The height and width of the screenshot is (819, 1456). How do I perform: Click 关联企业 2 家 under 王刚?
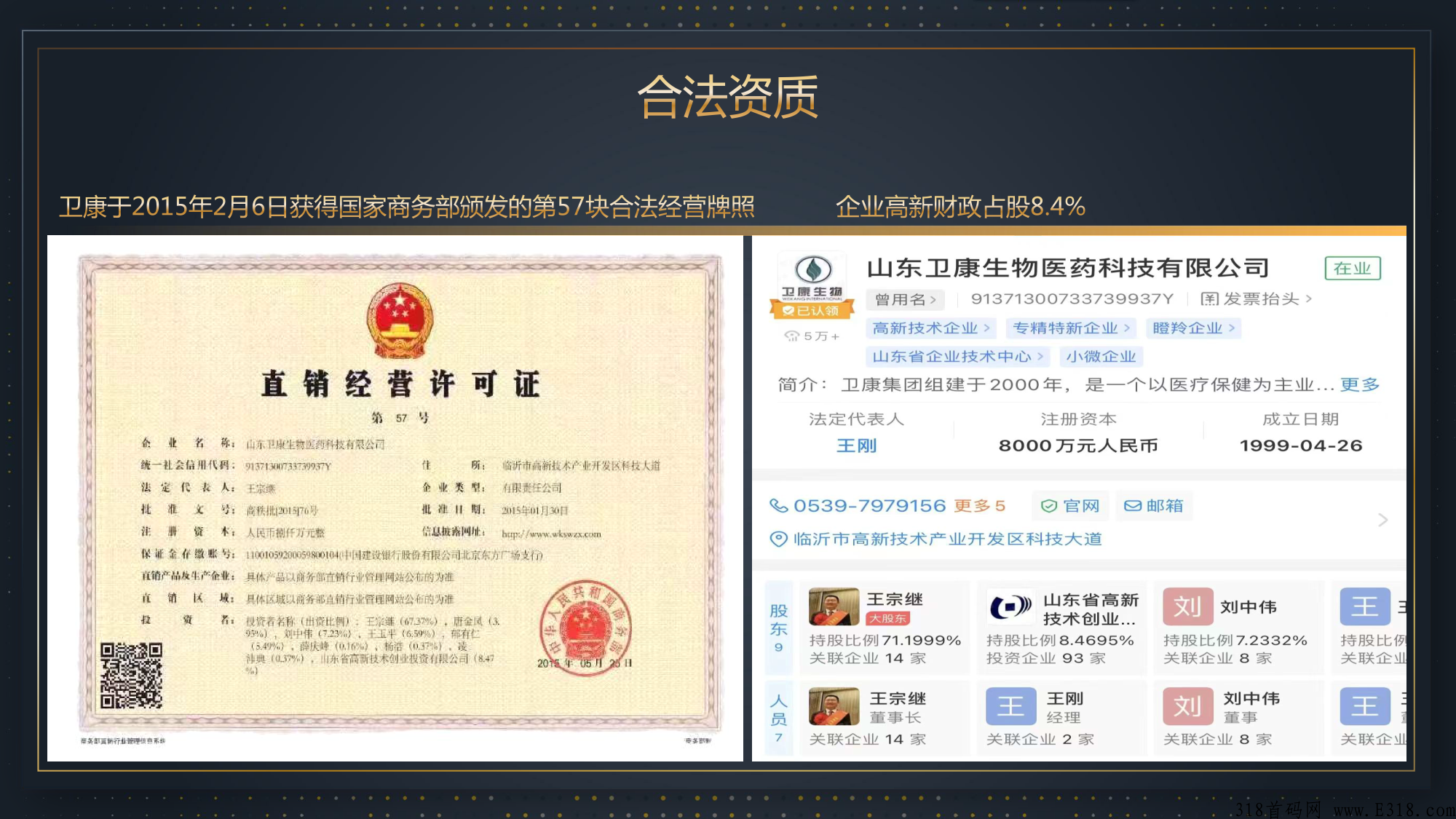(x=1040, y=739)
